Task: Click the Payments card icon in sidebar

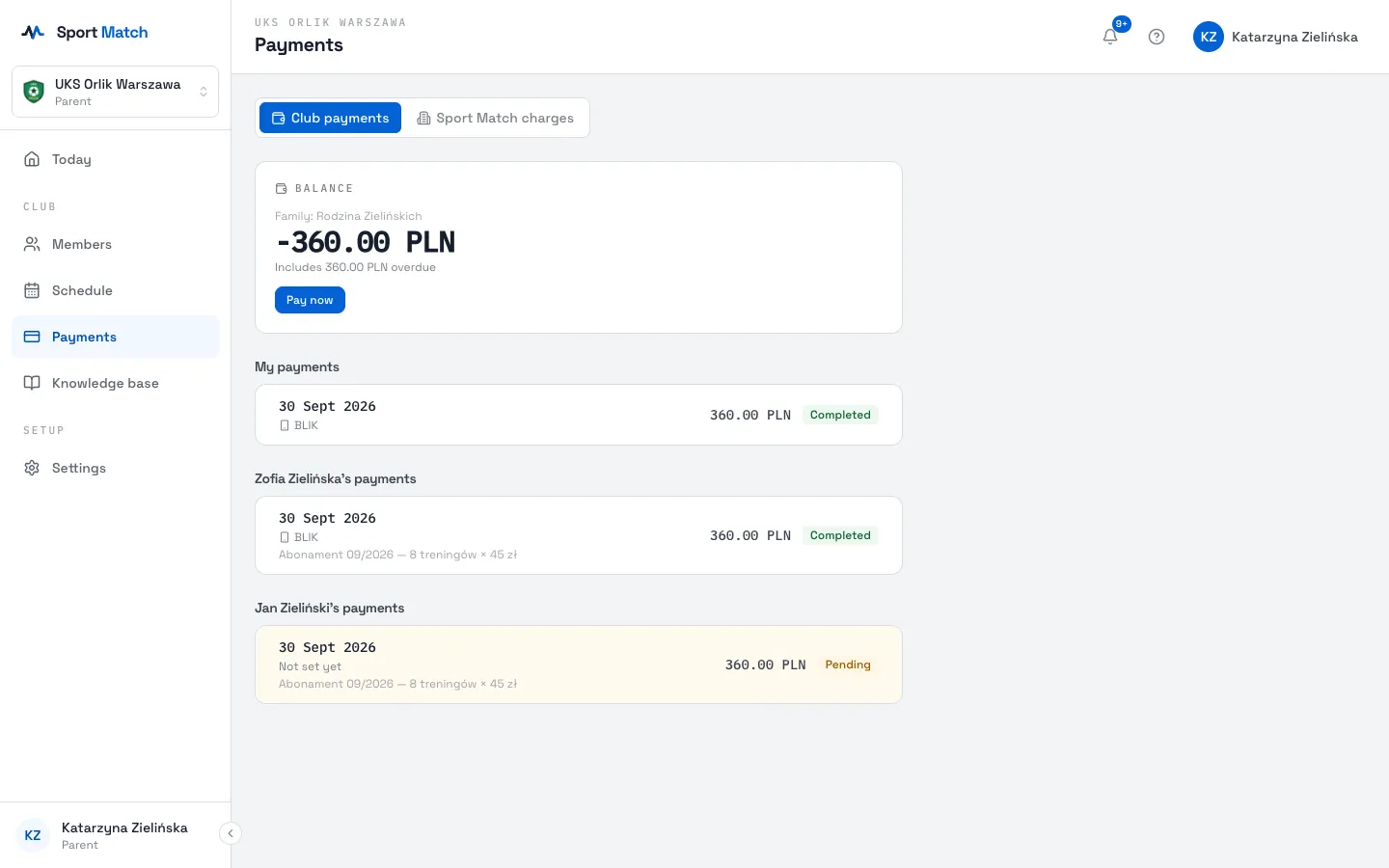Action: tap(32, 337)
